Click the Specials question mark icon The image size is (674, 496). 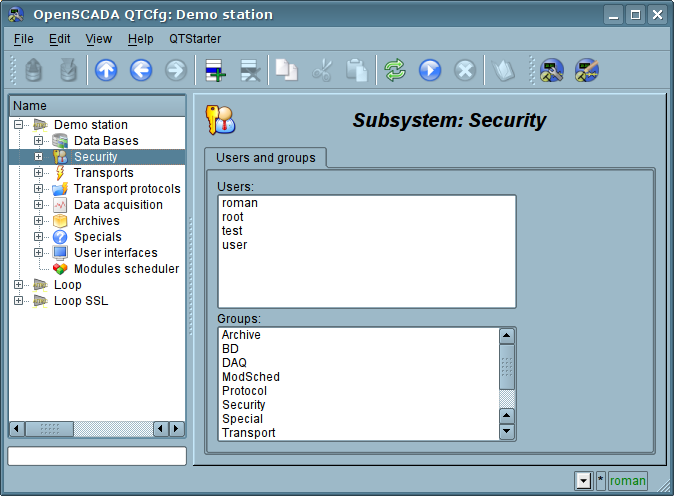click(x=60, y=237)
